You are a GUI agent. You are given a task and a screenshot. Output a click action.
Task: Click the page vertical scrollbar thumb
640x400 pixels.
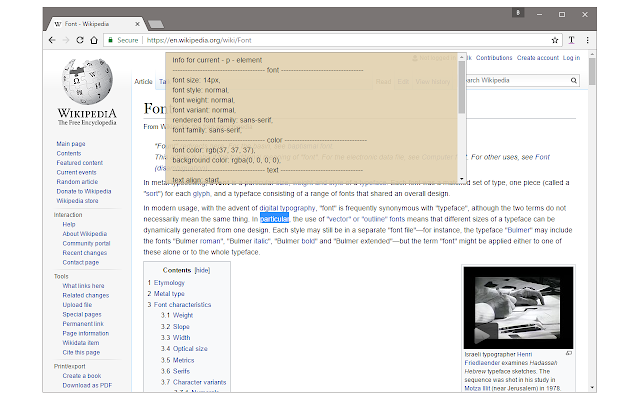pos(592,71)
